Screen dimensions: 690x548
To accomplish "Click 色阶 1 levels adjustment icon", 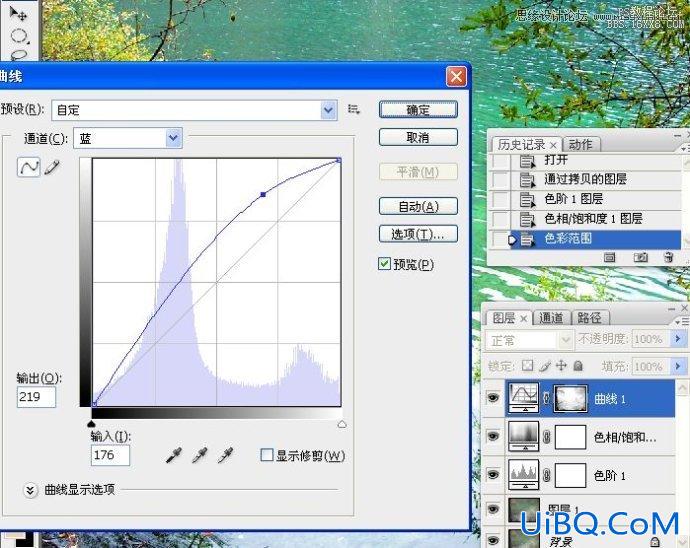I will [x=523, y=475].
